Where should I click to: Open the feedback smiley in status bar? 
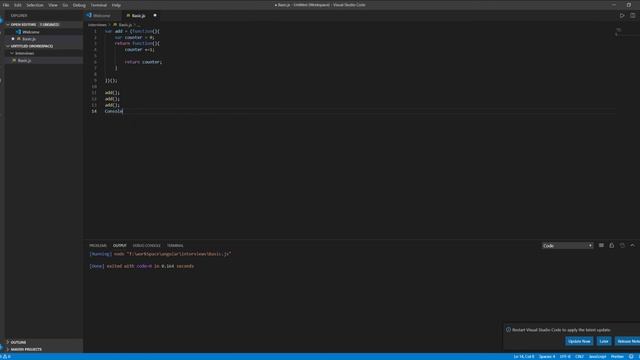click(631, 357)
